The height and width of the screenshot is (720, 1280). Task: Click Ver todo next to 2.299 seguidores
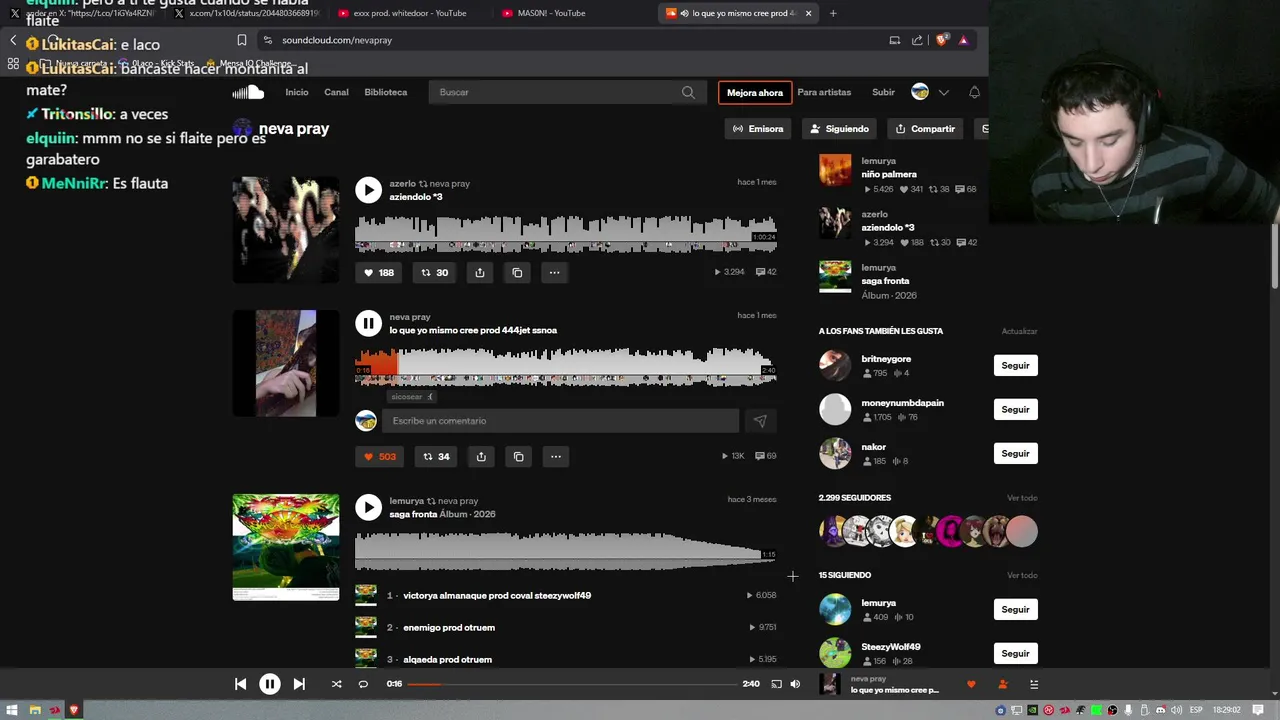pos(1022,498)
